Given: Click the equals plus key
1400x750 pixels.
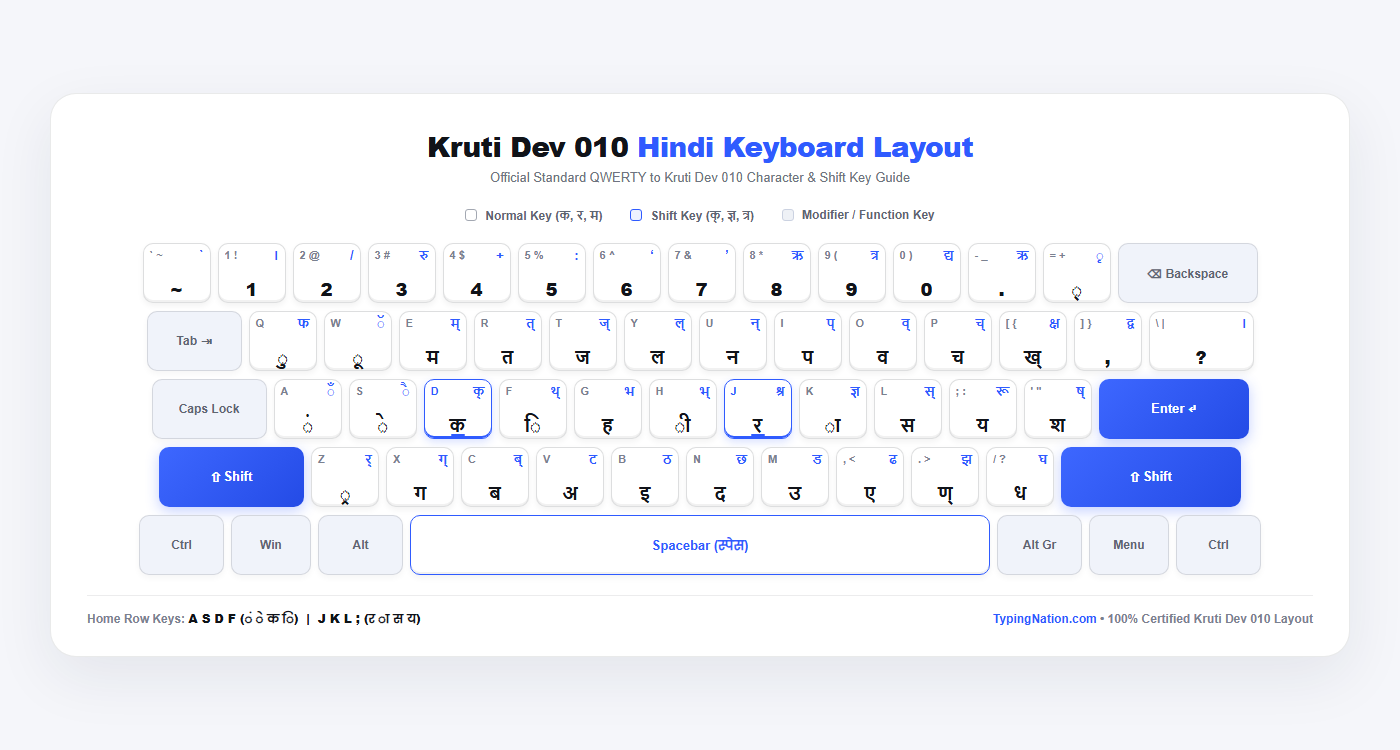Looking at the screenshot, I should click(x=1076, y=273).
